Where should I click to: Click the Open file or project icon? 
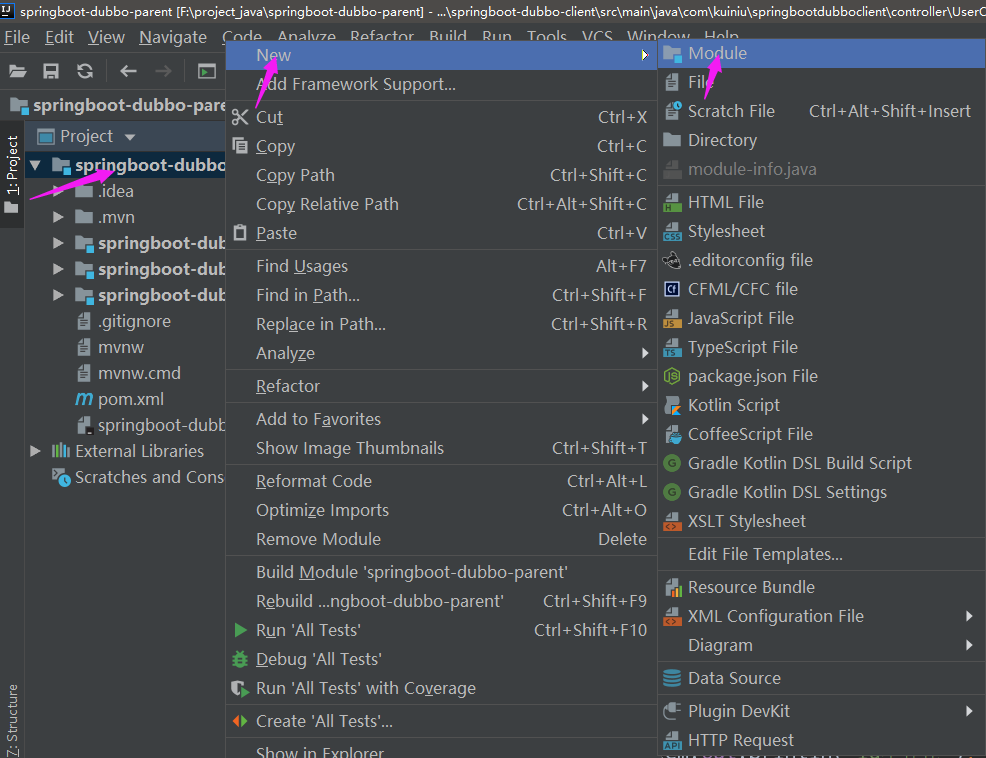point(18,71)
